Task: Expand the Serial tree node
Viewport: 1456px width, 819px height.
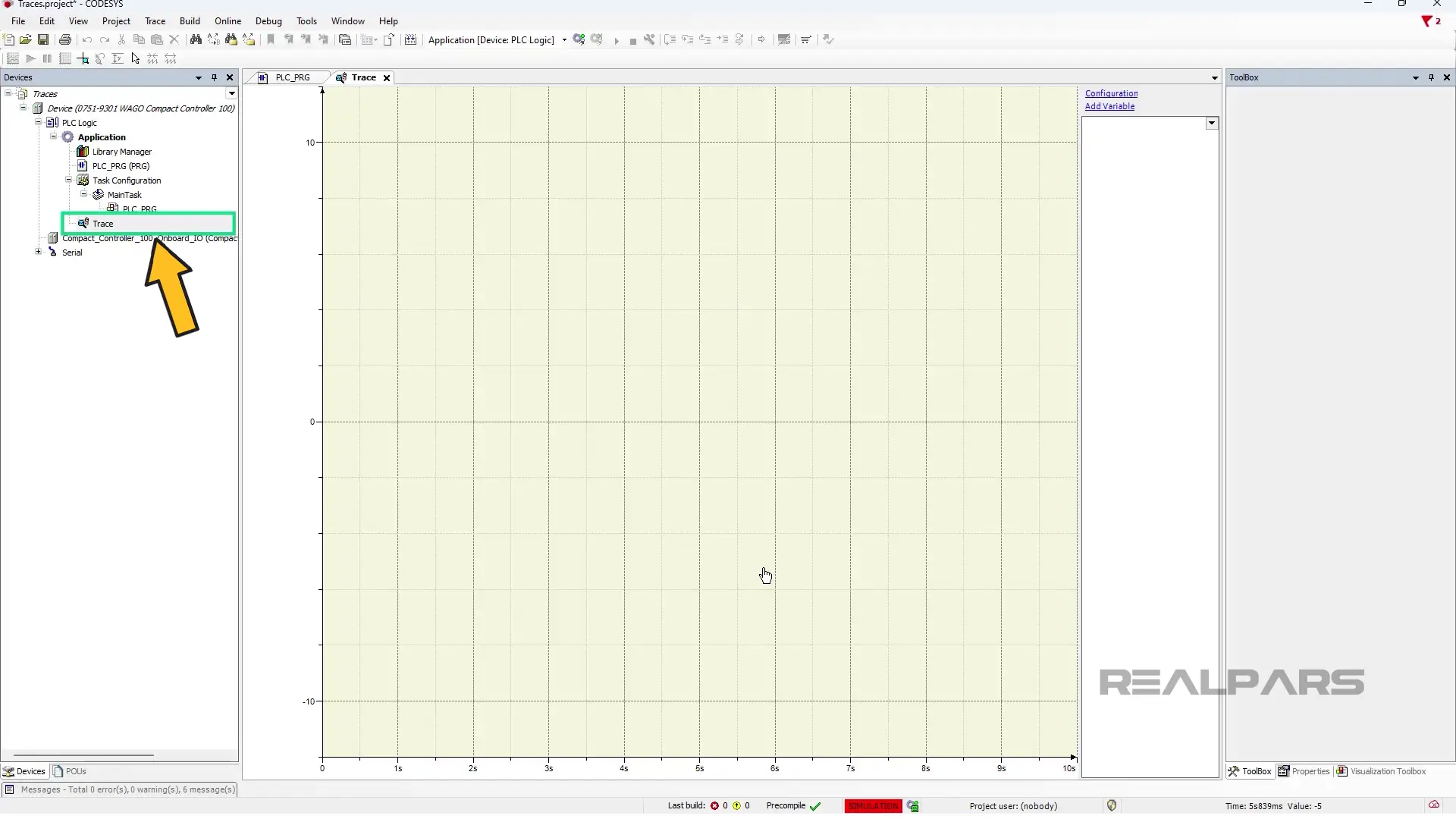Action: tap(39, 252)
